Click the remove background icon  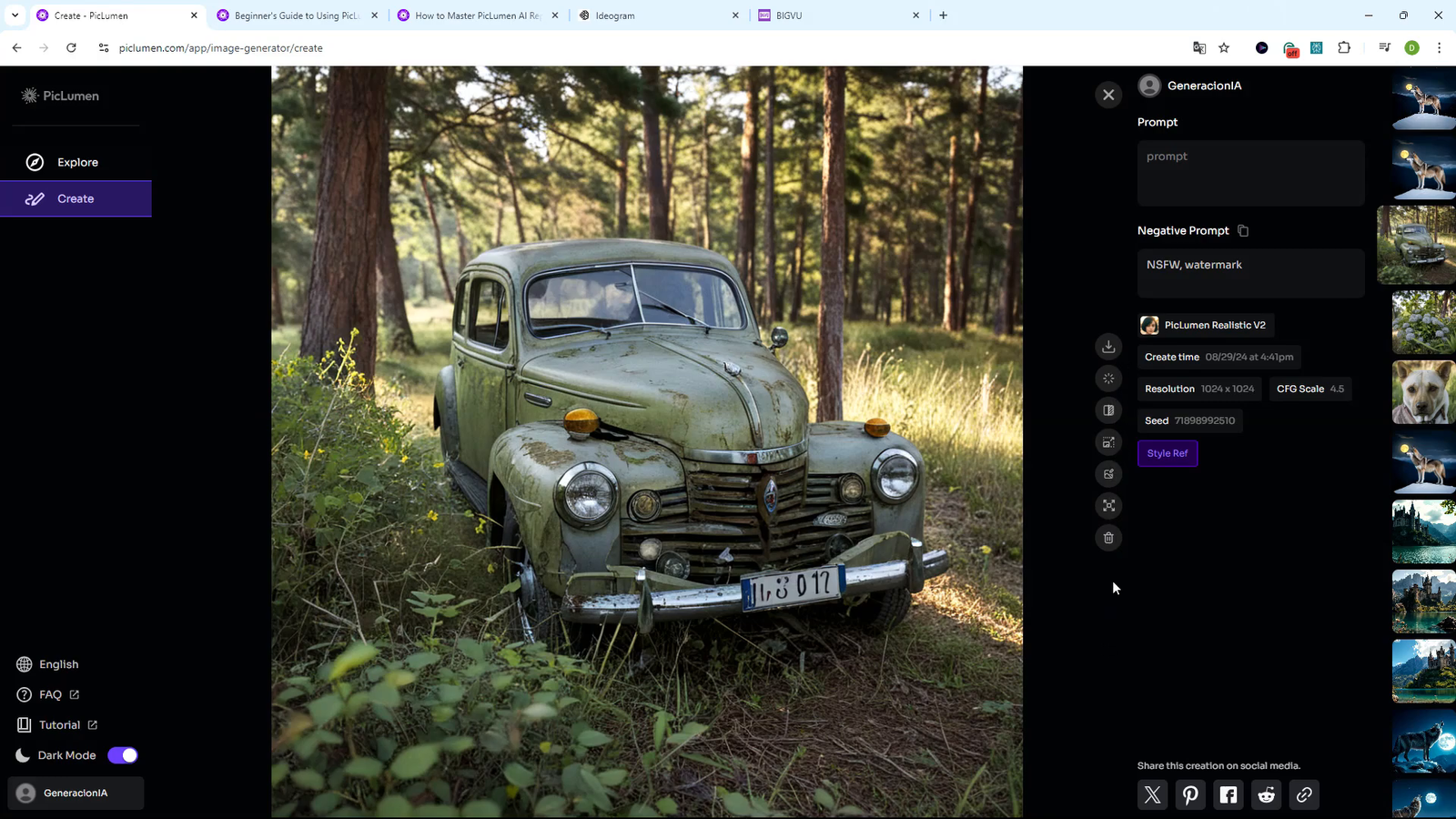[x=1108, y=410]
